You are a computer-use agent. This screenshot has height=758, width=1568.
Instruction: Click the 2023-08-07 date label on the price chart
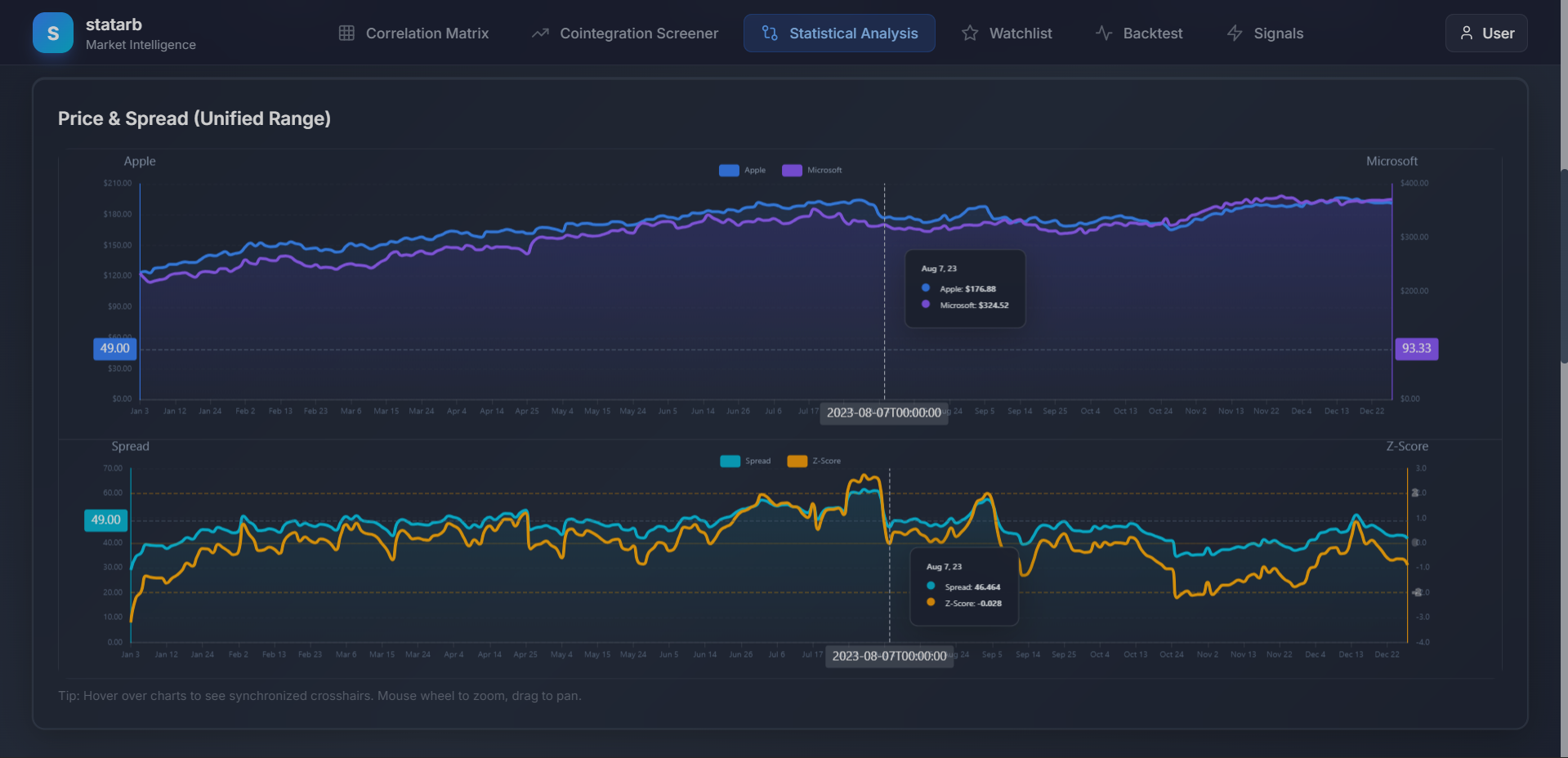(x=883, y=413)
